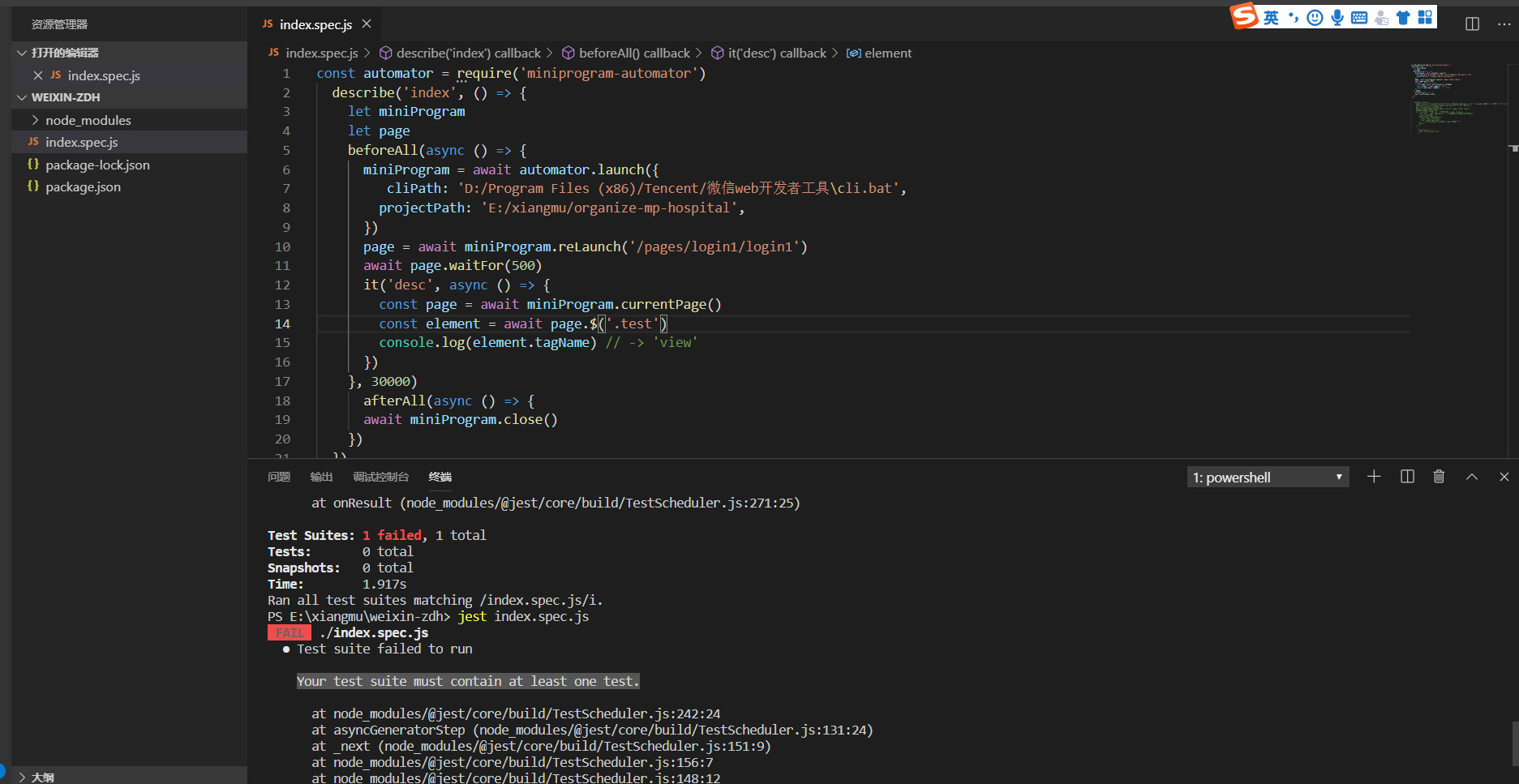Switch to the 调试控制台 panel tab
Viewport: 1519px width, 784px height.
coord(380,477)
